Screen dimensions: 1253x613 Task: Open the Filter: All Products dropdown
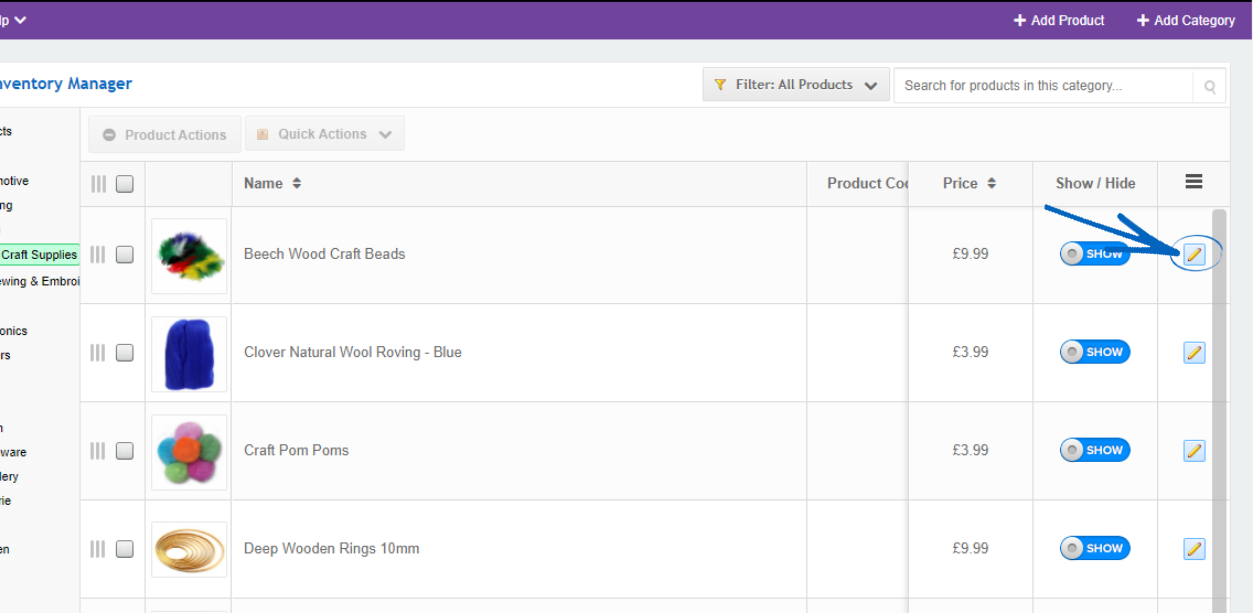[795, 84]
